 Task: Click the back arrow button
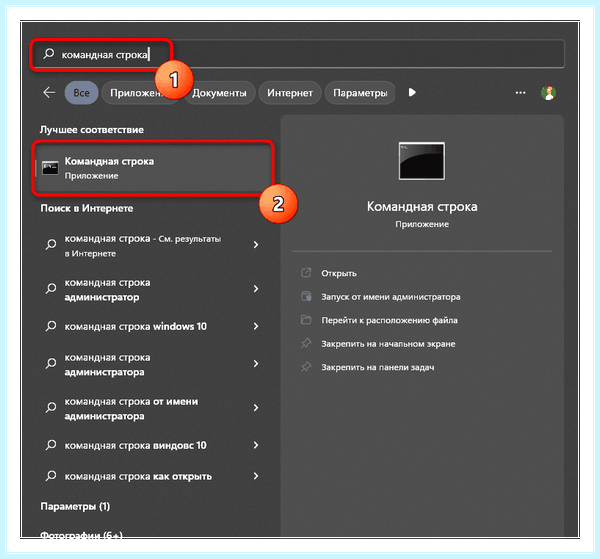click(49, 92)
